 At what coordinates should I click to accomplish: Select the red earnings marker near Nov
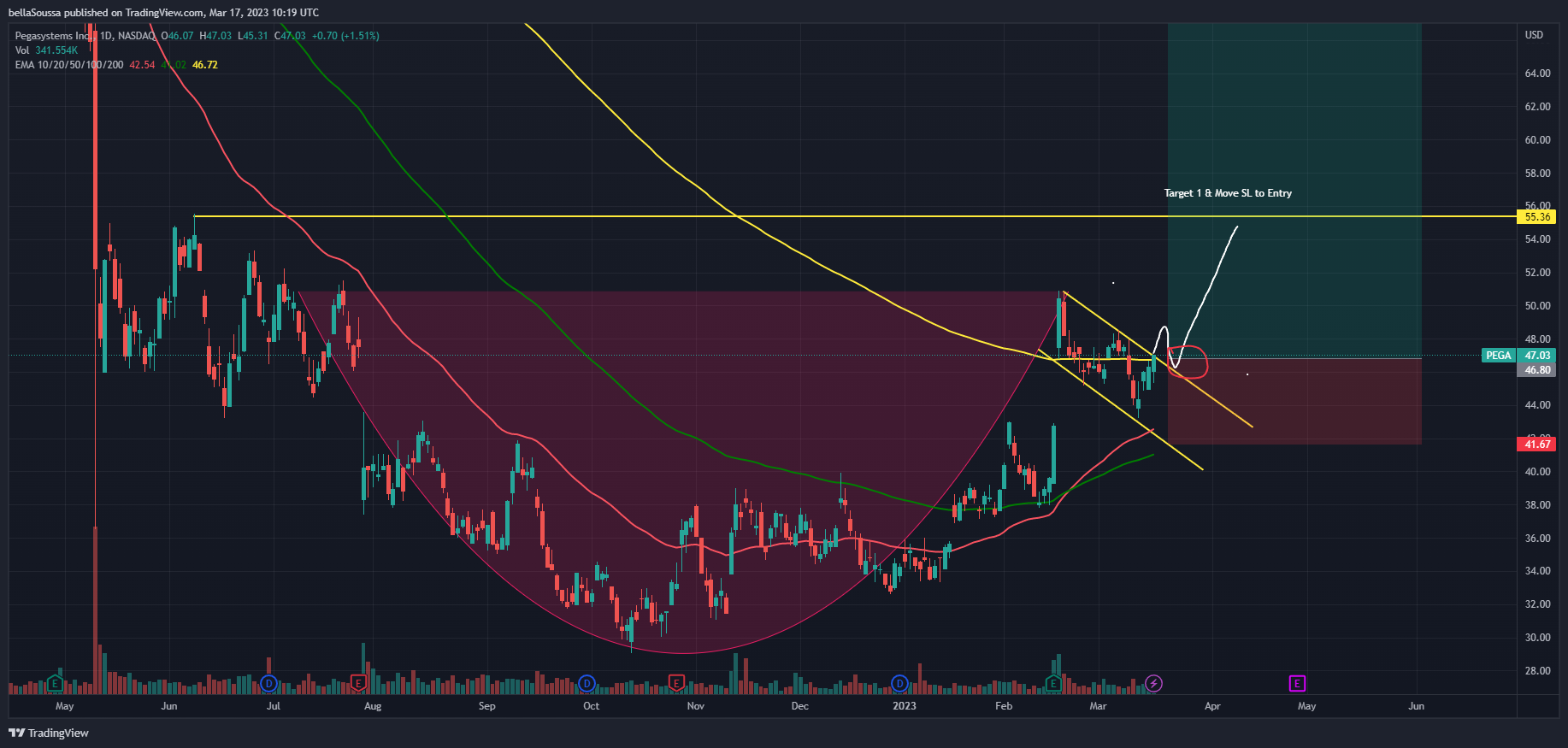click(676, 683)
